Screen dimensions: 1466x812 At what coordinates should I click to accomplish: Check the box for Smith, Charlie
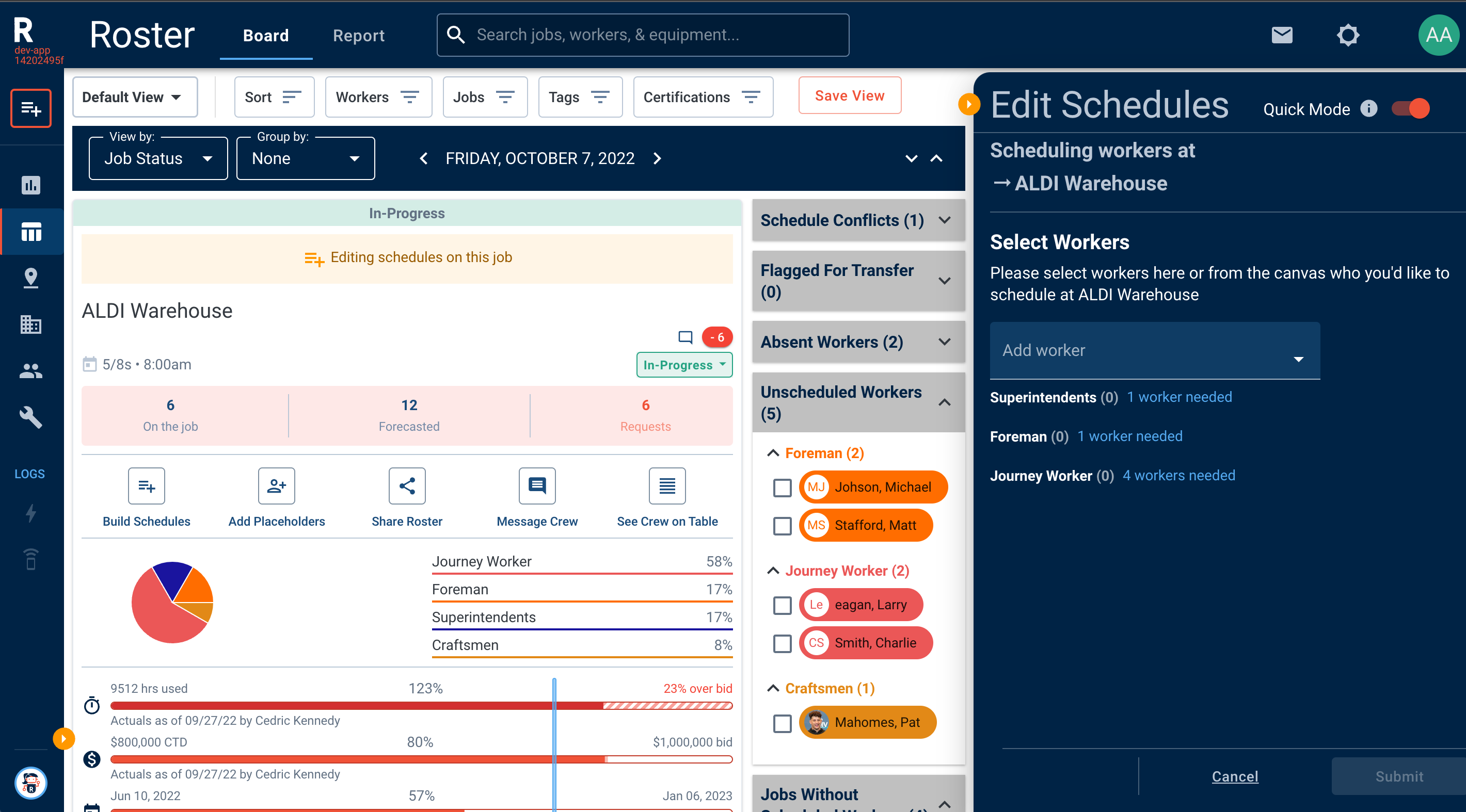point(783,644)
